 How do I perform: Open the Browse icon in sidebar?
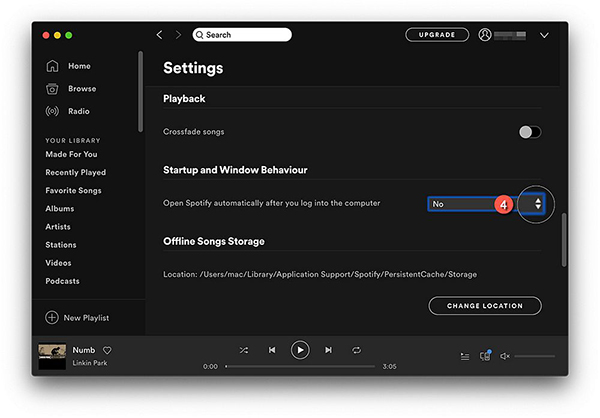click(x=52, y=89)
